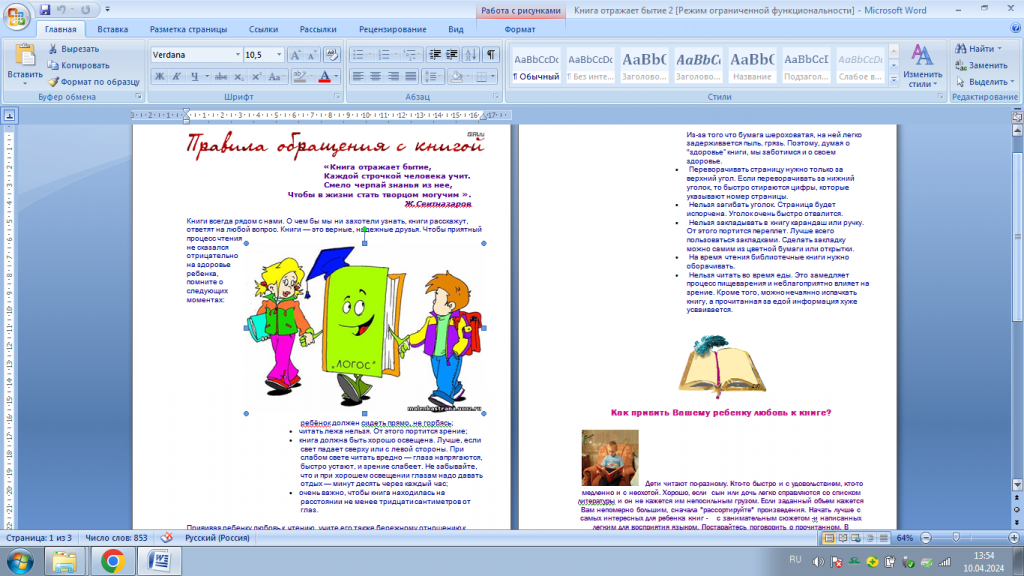Toggle italic (К) formatting
Image resolution: width=1024 pixels, height=576 pixels.
click(x=176, y=77)
